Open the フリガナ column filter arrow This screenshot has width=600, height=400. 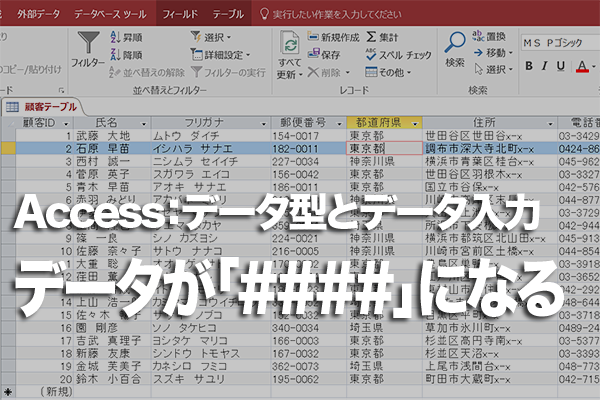[263, 124]
